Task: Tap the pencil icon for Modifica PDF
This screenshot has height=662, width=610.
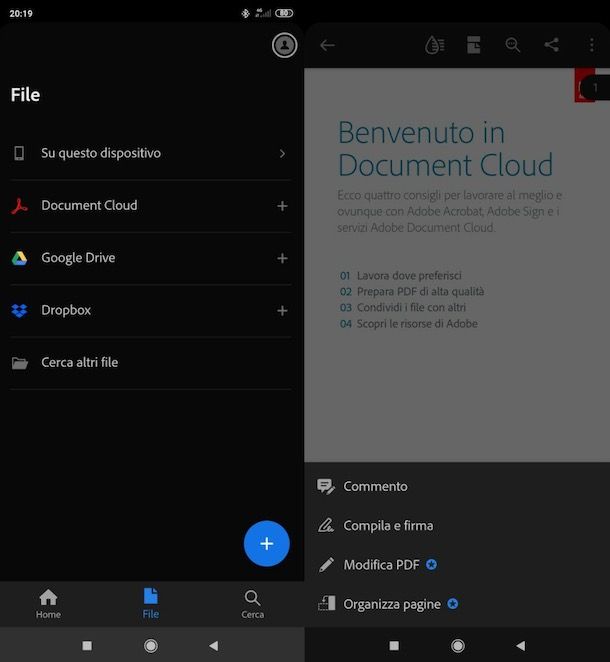Action: click(x=326, y=565)
